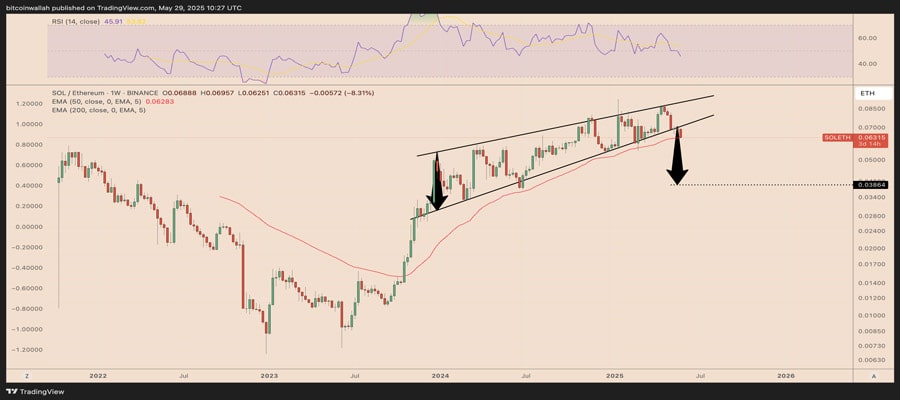Open the ETH currency selector

click(x=874, y=93)
